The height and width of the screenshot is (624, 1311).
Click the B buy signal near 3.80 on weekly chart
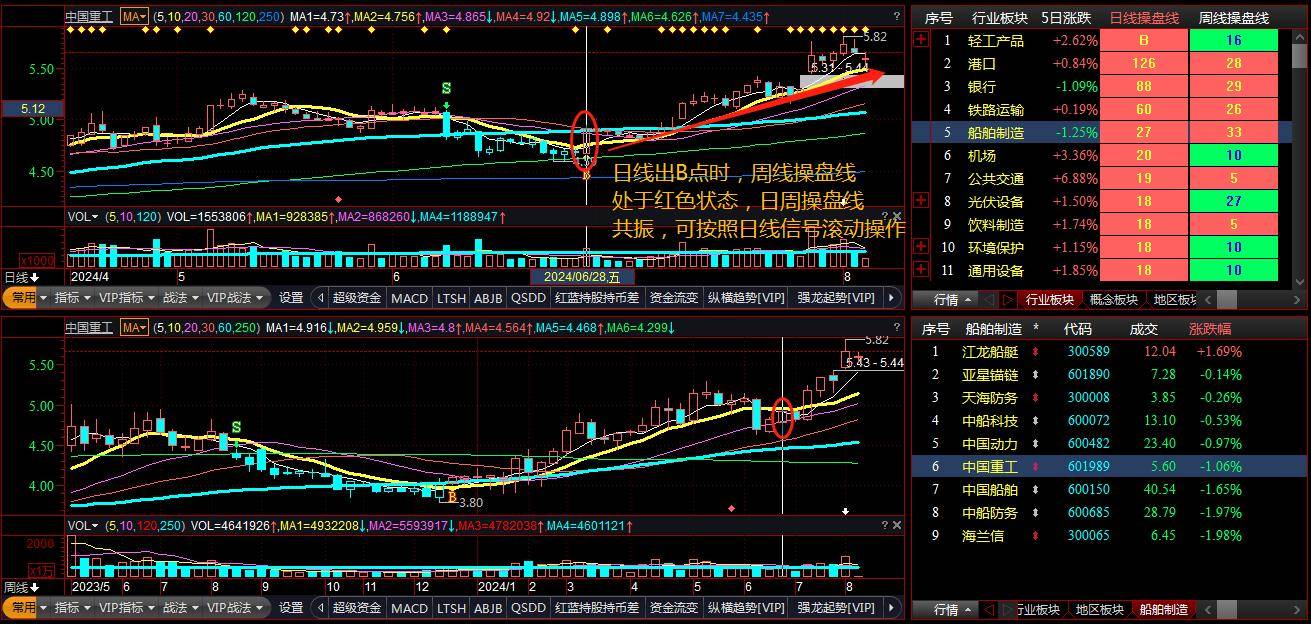tap(452, 496)
